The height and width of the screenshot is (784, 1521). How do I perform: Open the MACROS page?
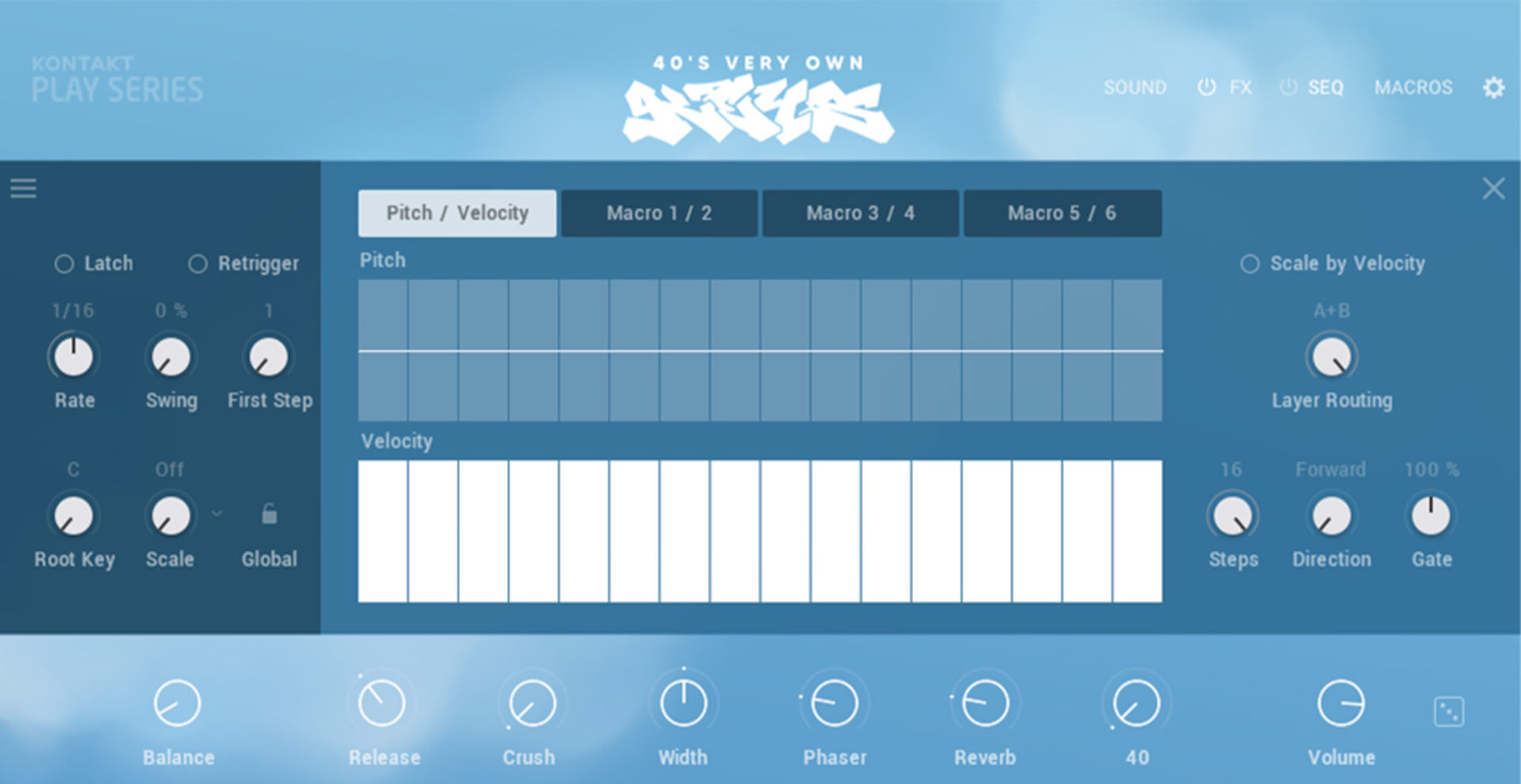click(x=1413, y=87)
